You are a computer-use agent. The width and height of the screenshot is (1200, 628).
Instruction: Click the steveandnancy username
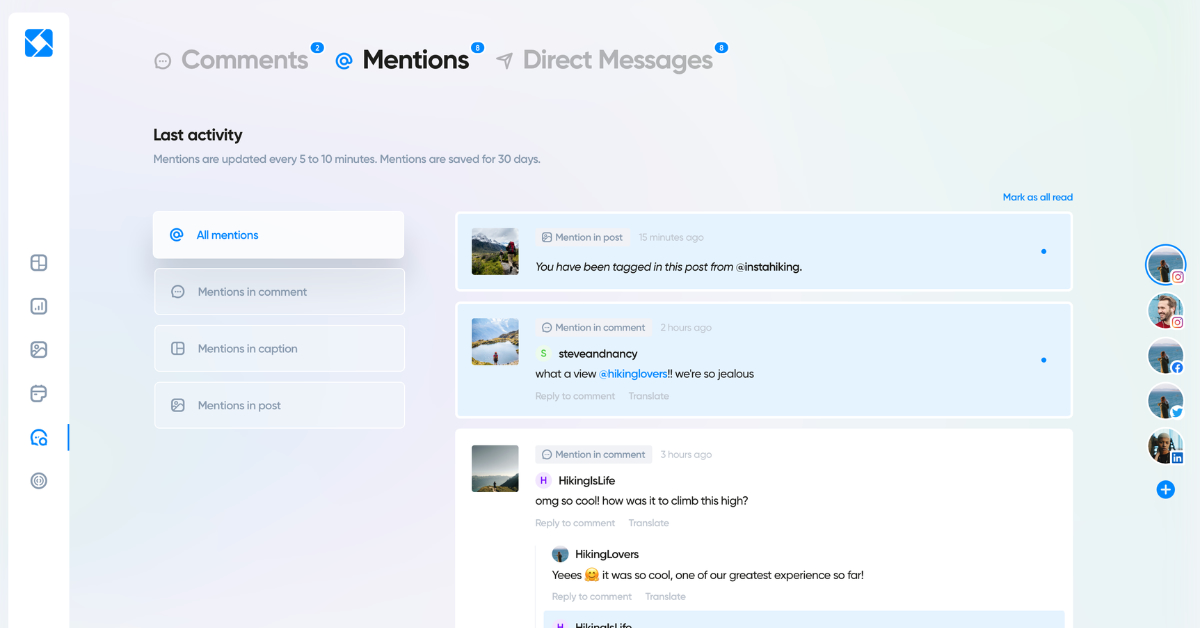pyautogui.click(x=598, y=354)
